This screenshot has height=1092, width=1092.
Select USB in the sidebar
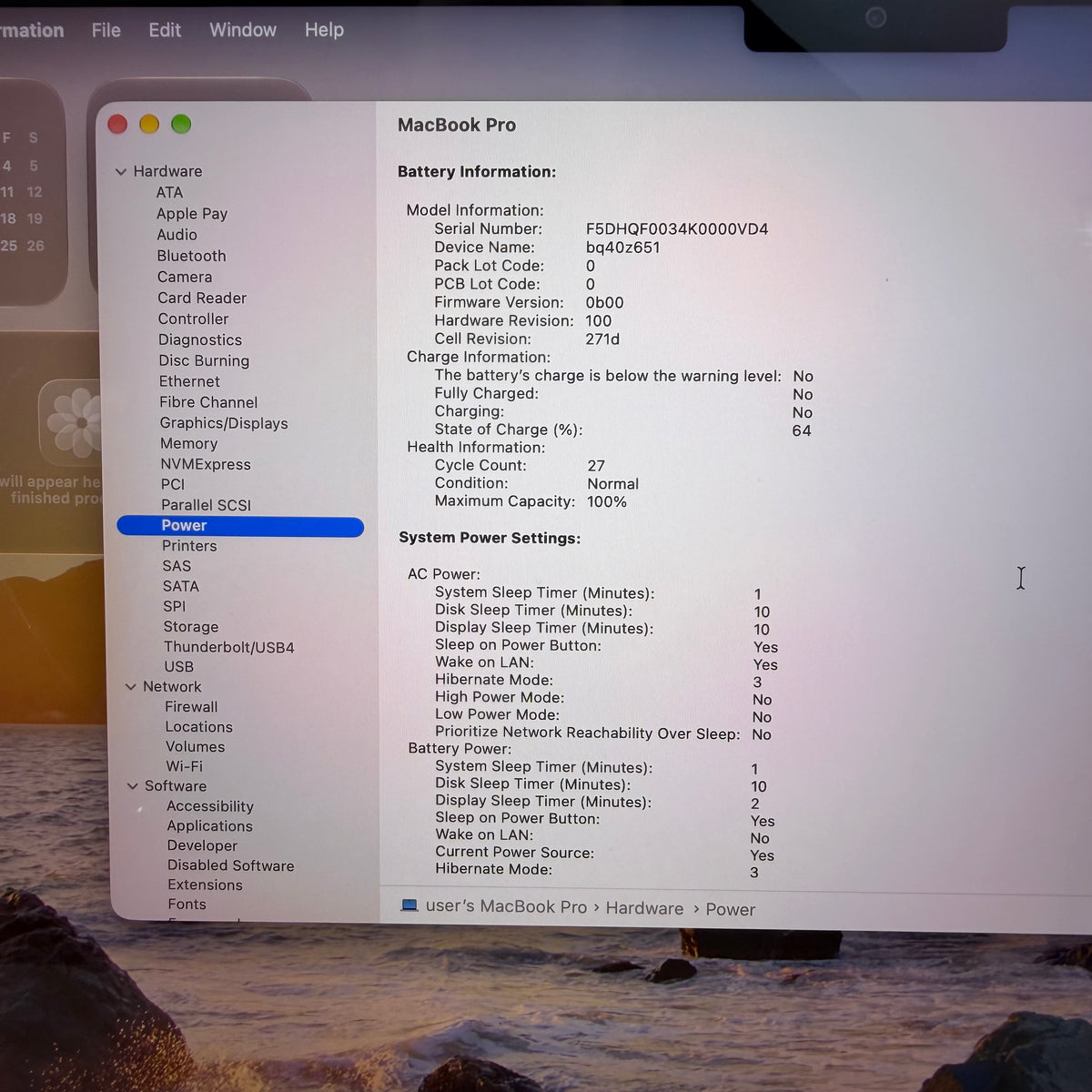tap(178, 667)
